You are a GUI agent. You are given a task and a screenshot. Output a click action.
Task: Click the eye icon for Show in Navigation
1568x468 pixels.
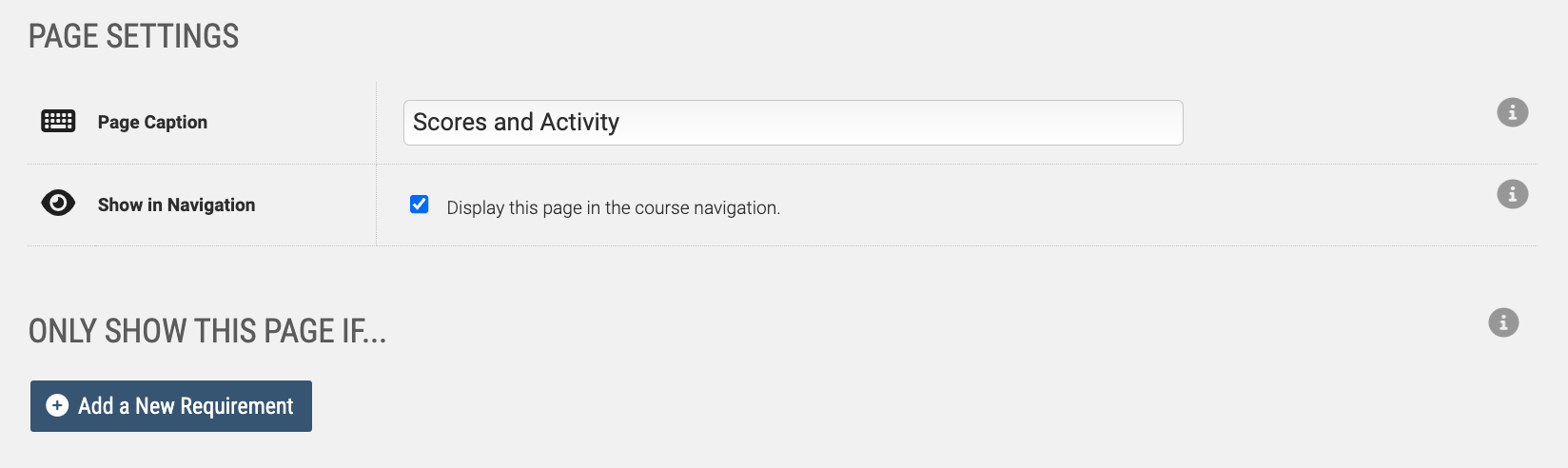(x=58, y=203)
